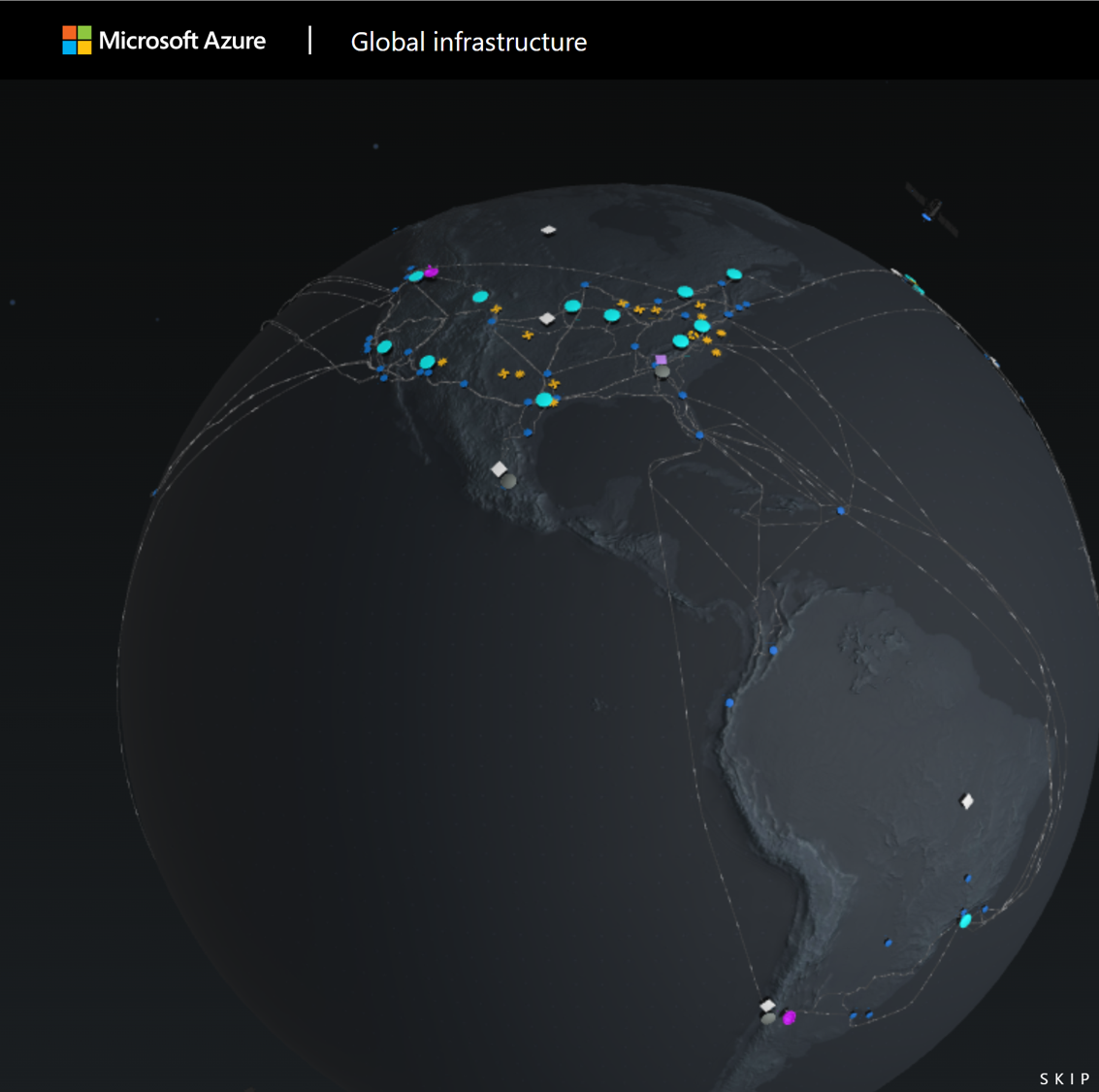Select the white diamond marker in central US
Image resolution: width=1099 pixels, height=1092 pixels.
(547, 319)
